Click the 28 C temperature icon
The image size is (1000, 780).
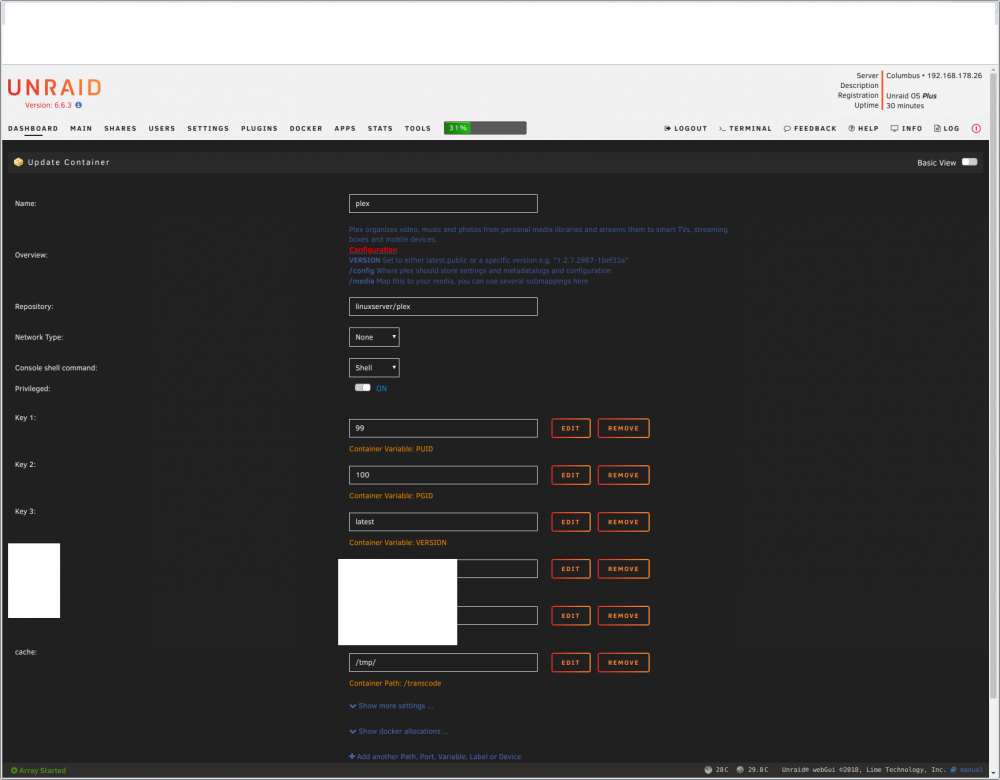click(x=708, y=770)
